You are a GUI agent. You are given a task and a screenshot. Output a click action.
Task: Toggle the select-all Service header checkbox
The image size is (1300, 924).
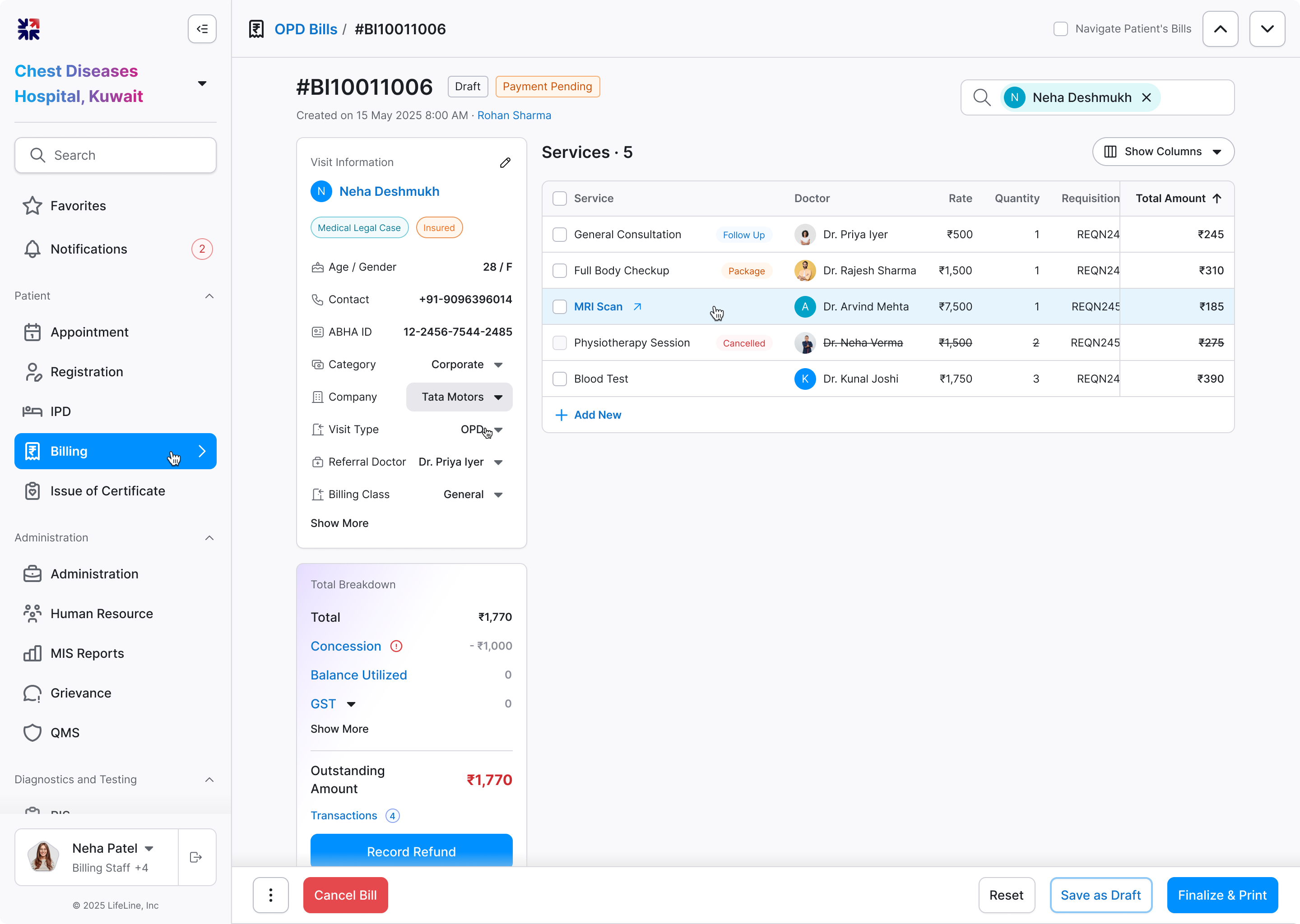(x=560, y=199)
